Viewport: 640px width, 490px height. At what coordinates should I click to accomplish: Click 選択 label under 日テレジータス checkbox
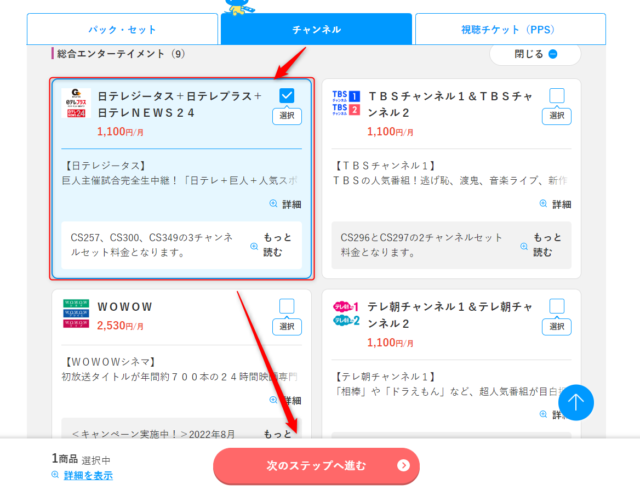[287, 116]
